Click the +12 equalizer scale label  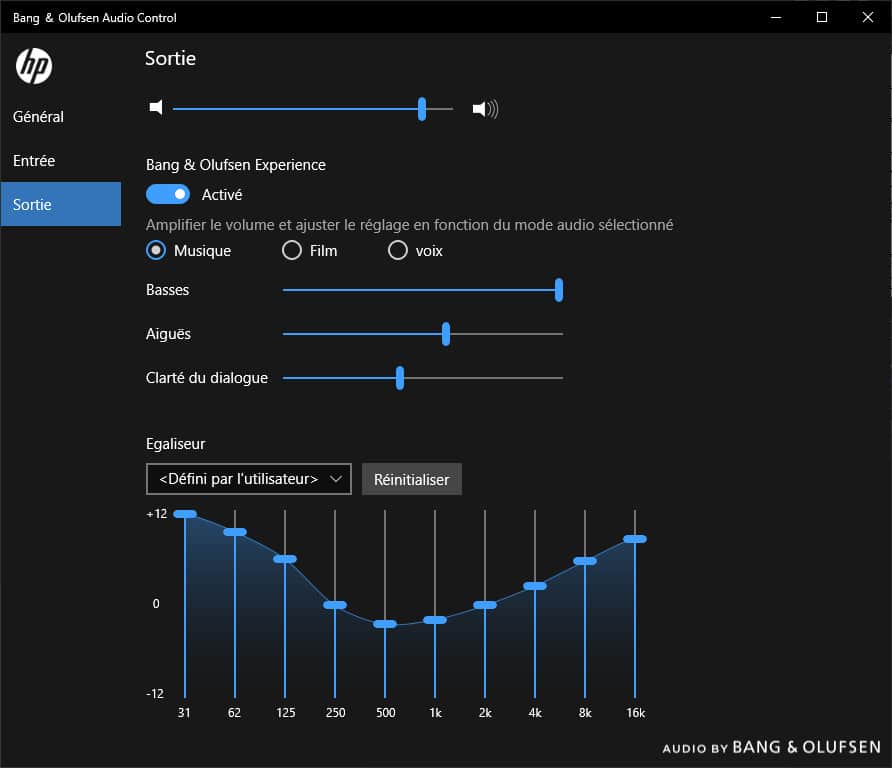(156, 514)
